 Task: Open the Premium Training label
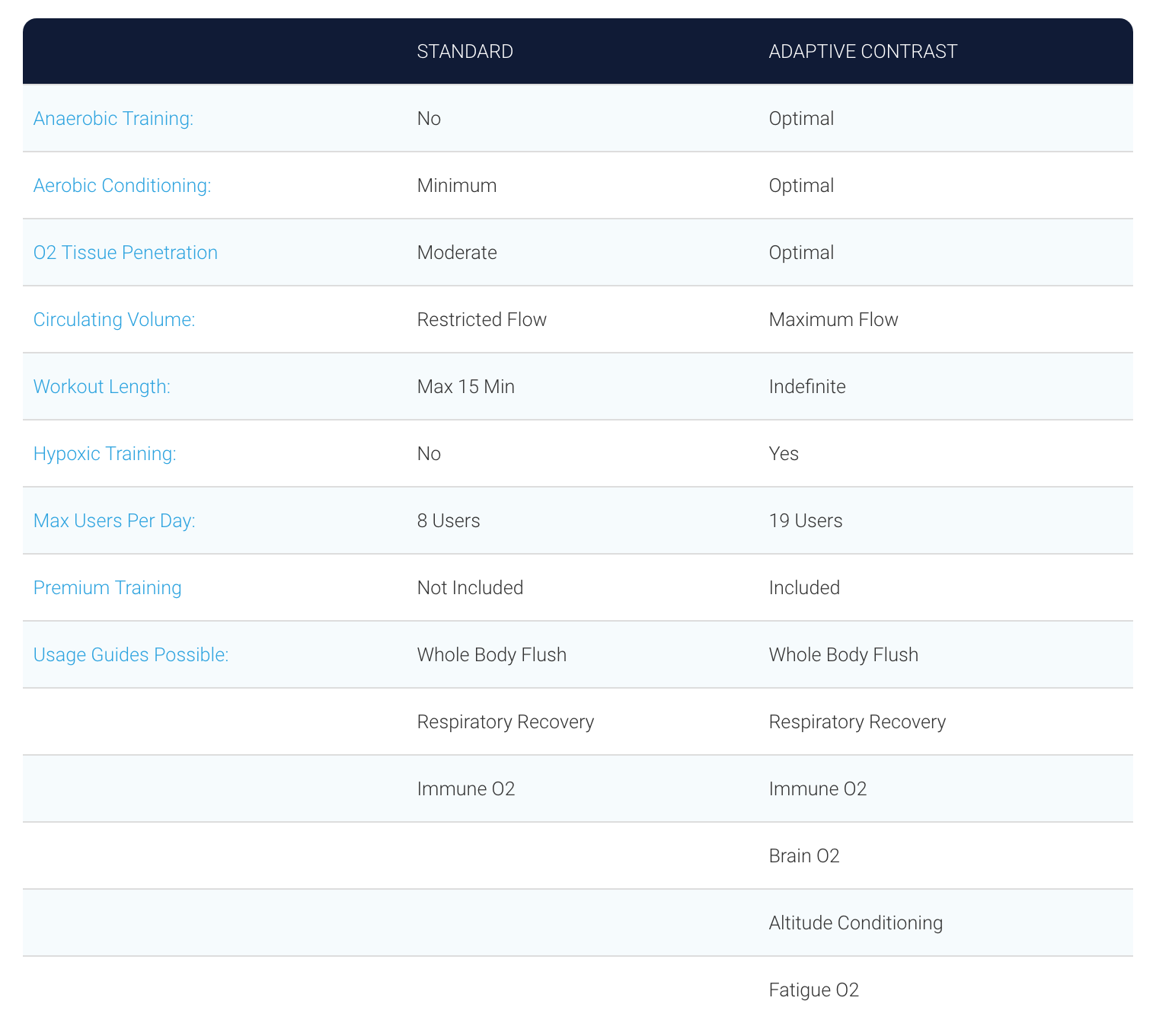point(107,588)
